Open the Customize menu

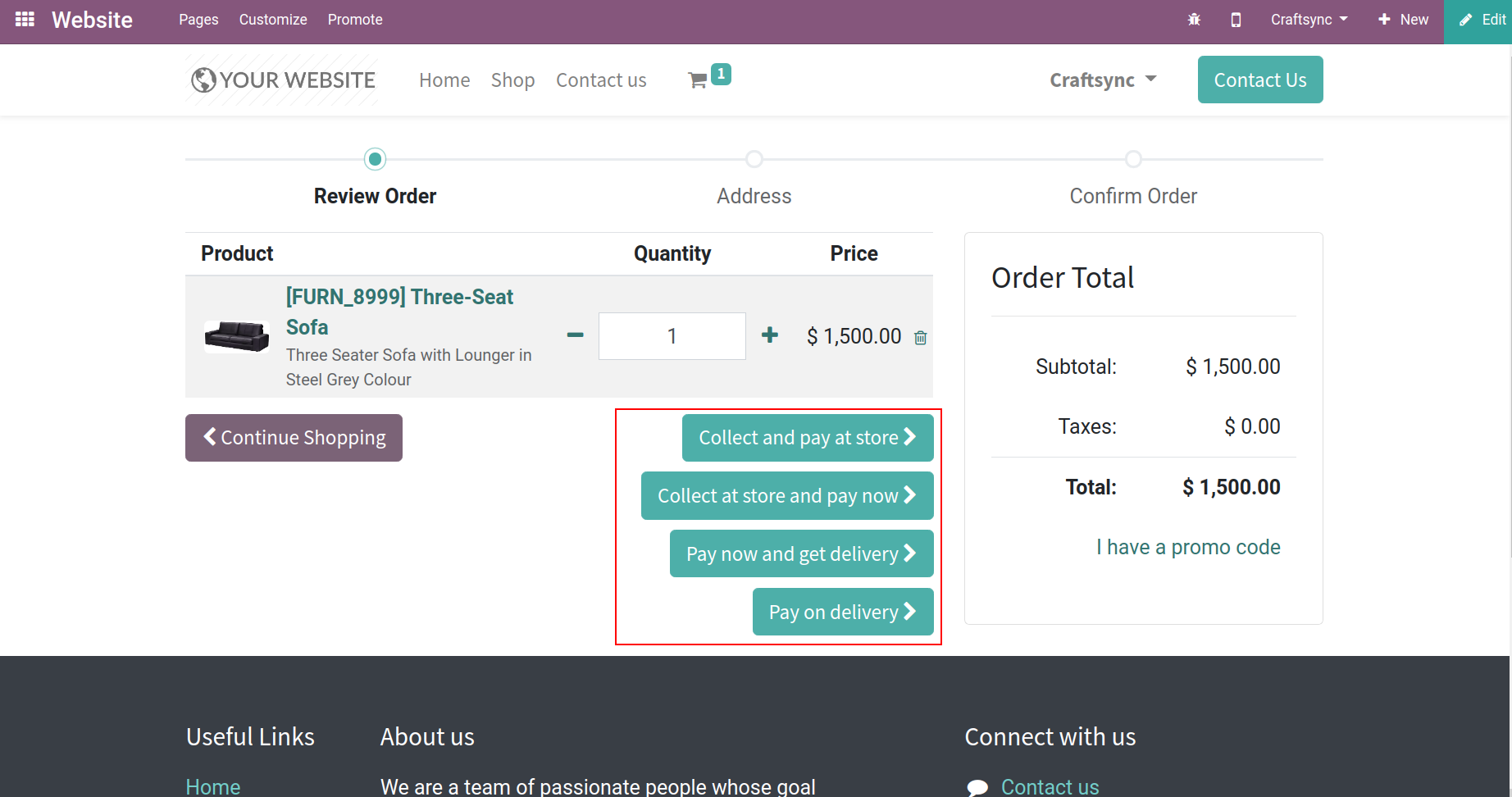[x=273, y=20]
